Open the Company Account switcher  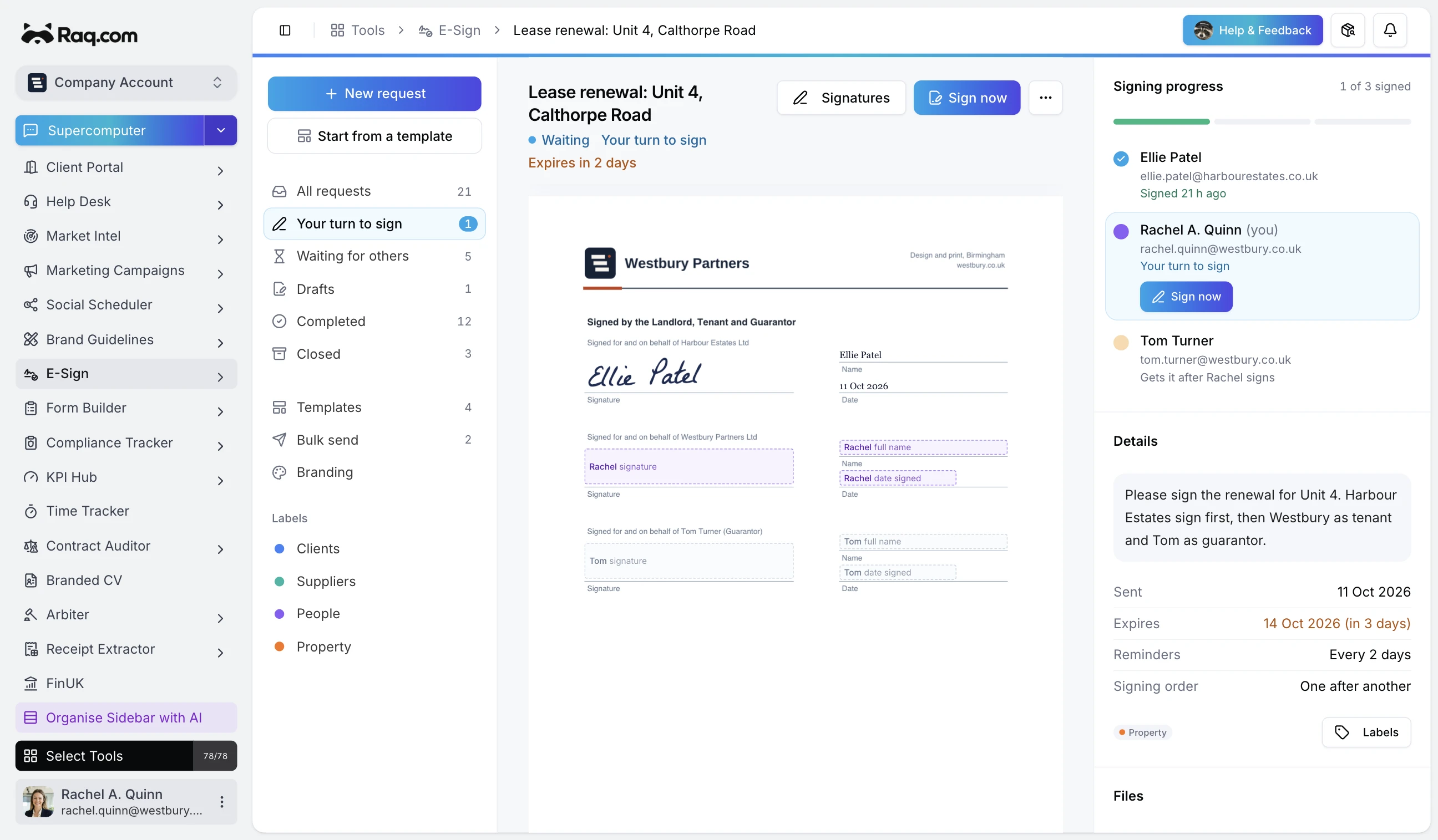tap(126, 83)
